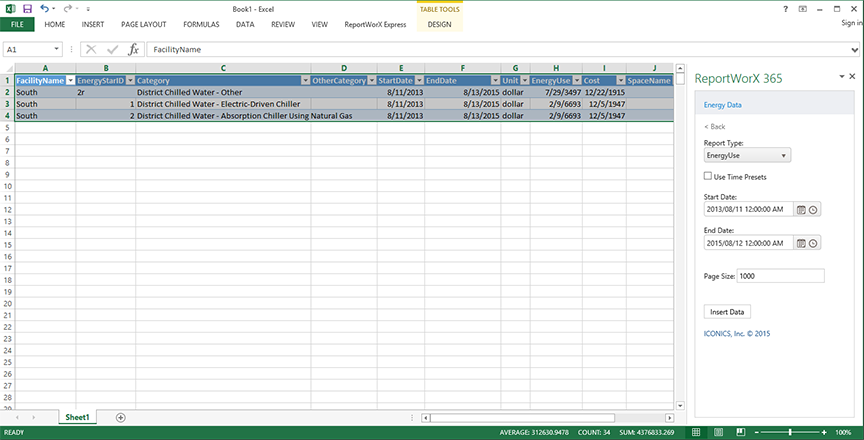
Task: Select the Sheet1 worksheet tab
Action: tap(77, 417)
